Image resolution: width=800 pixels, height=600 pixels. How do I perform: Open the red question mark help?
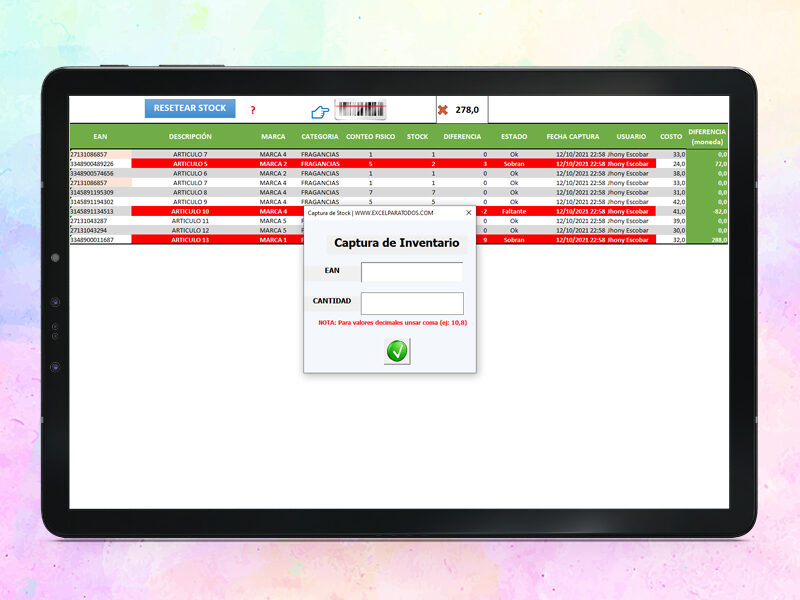coord(253,110)
